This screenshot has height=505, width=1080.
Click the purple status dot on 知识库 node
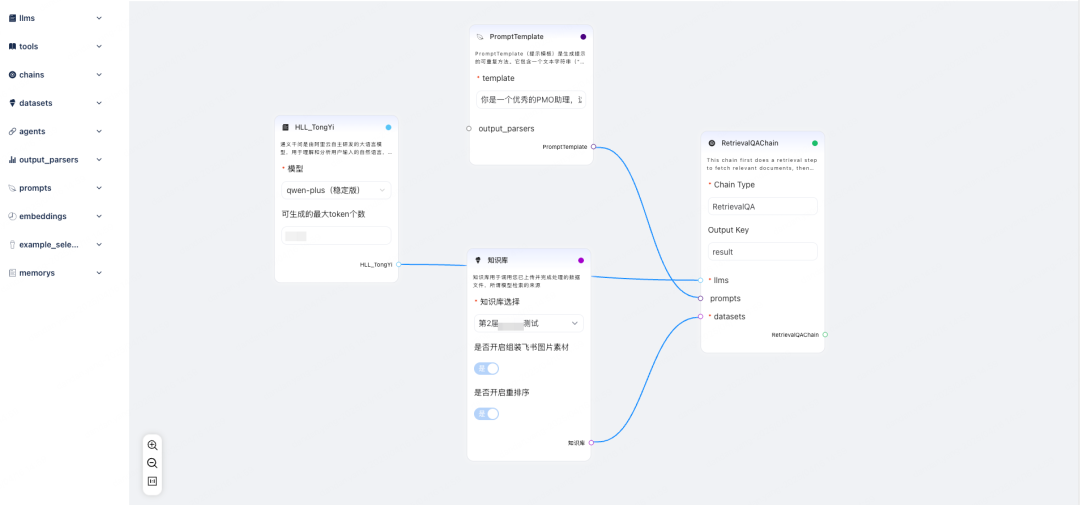coord(581,260)
